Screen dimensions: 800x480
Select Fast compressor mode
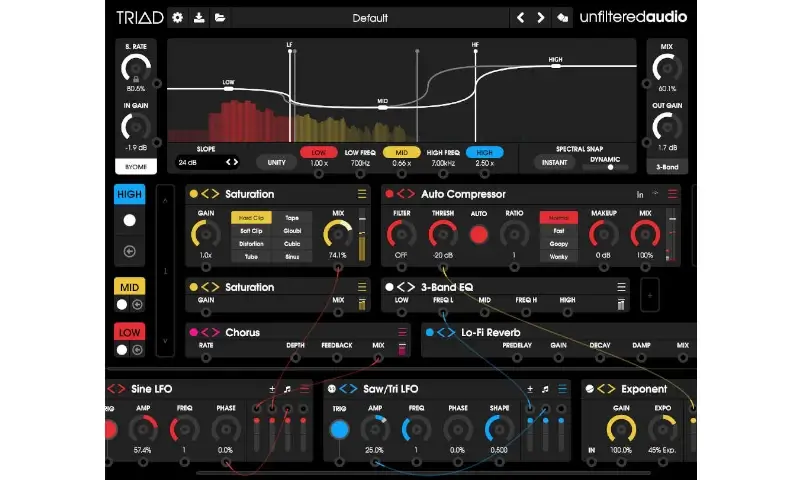click(559, 231)
